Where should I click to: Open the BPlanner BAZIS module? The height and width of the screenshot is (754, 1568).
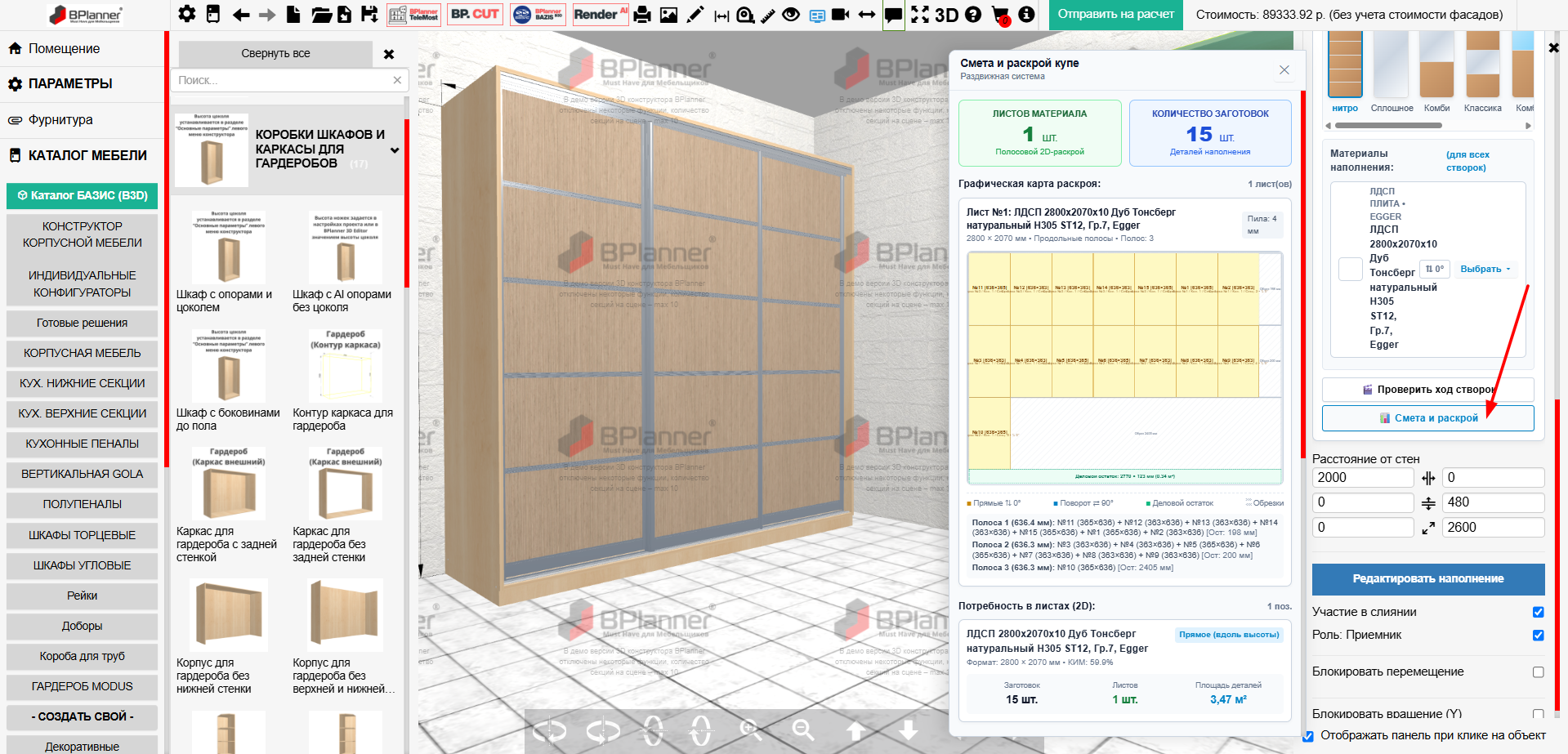(538, 15)
